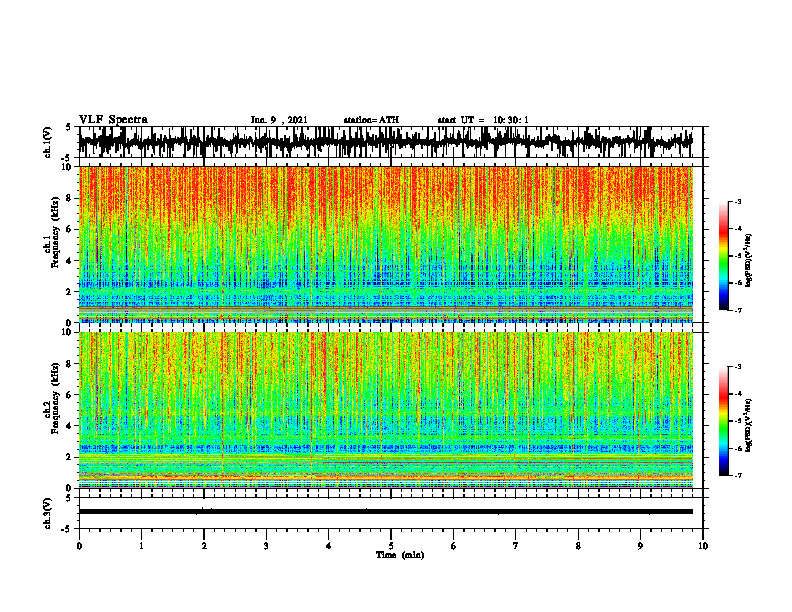Click the ch.2 color bar title log(PSD)

click(x=749, y=424)
